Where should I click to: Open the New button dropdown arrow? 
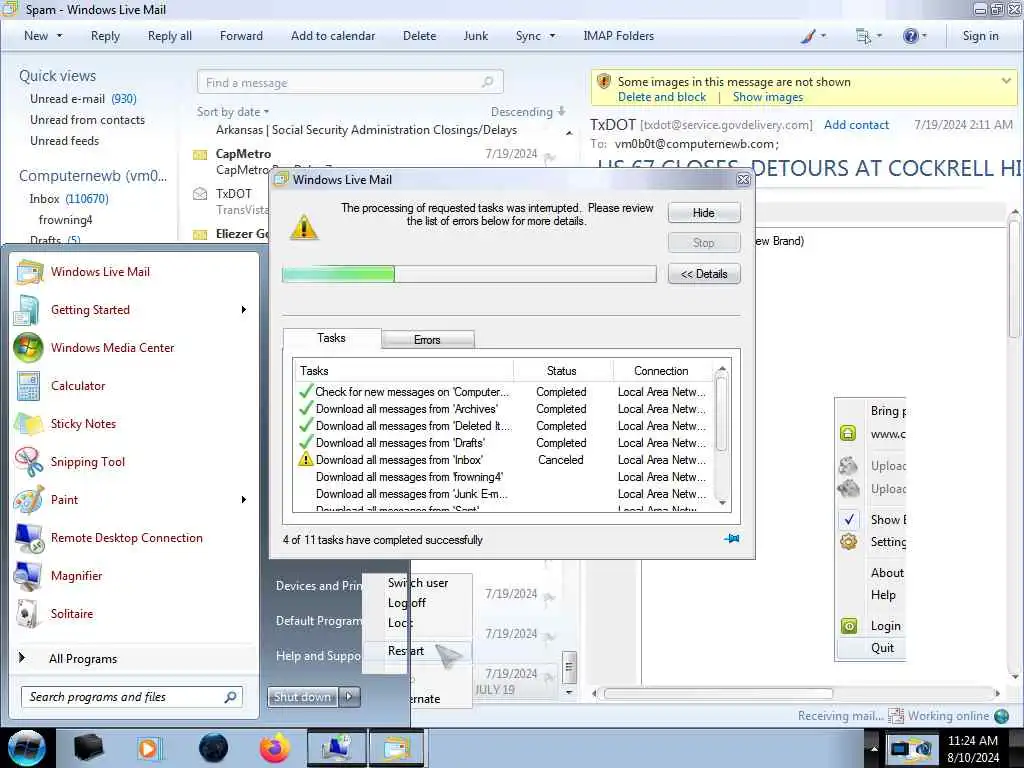[59, 36]
